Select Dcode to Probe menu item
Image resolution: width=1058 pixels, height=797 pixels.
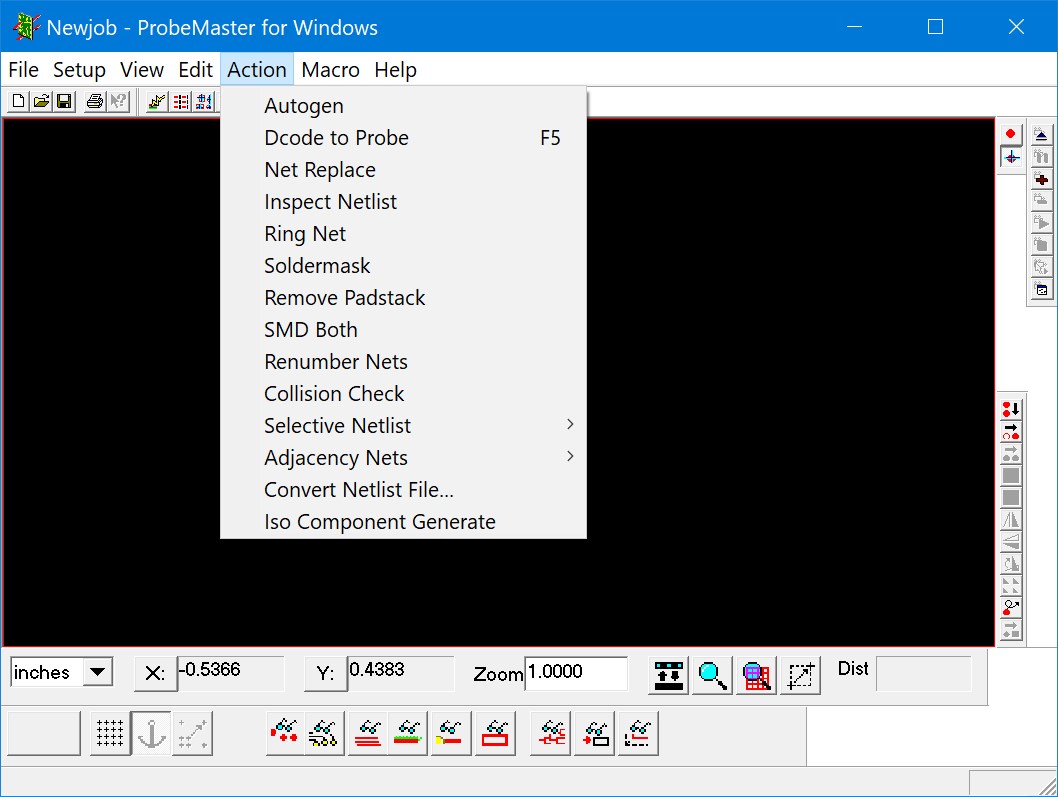(x=403, y=138)
